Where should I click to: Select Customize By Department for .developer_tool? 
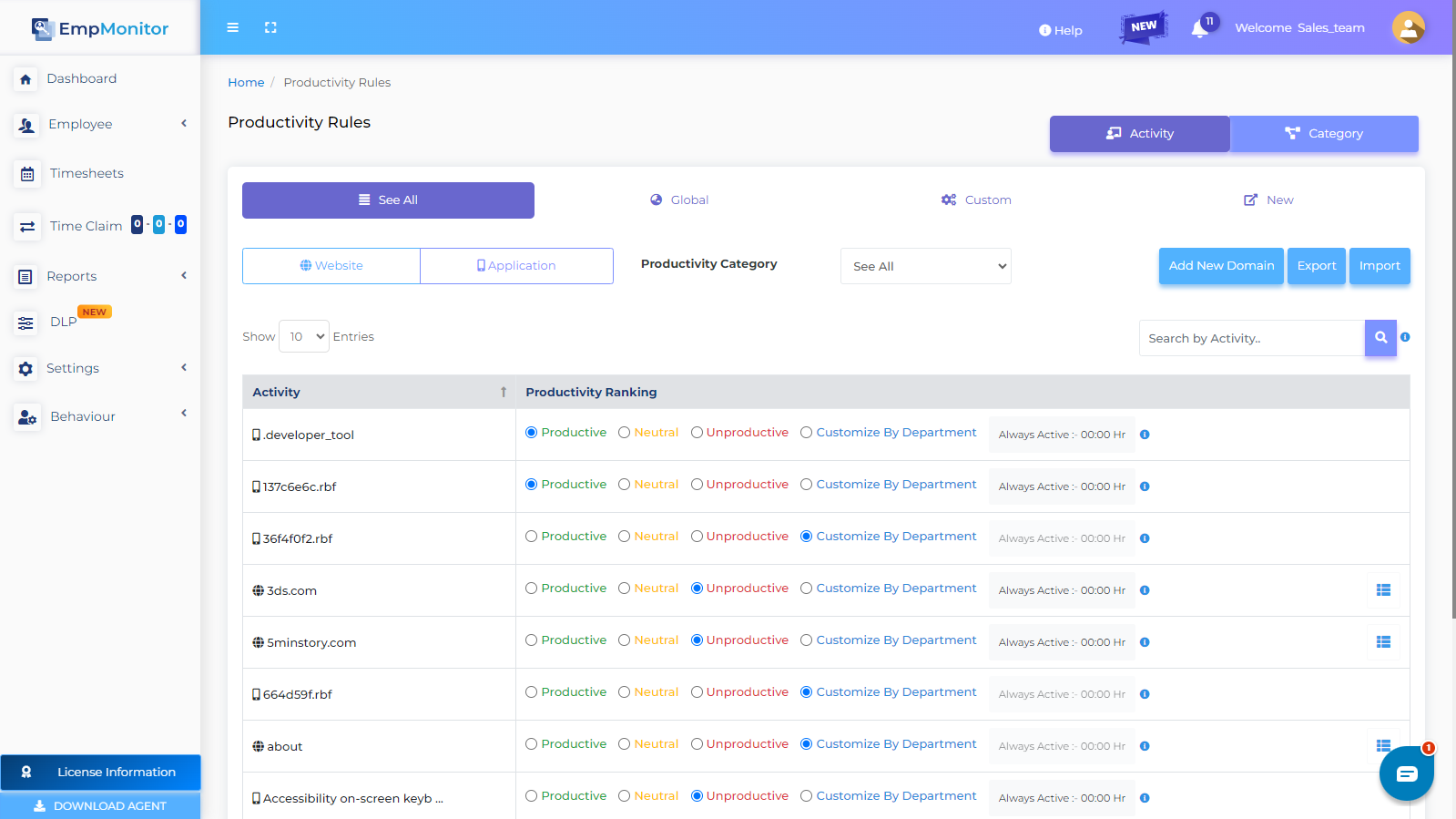coord(806,433)
